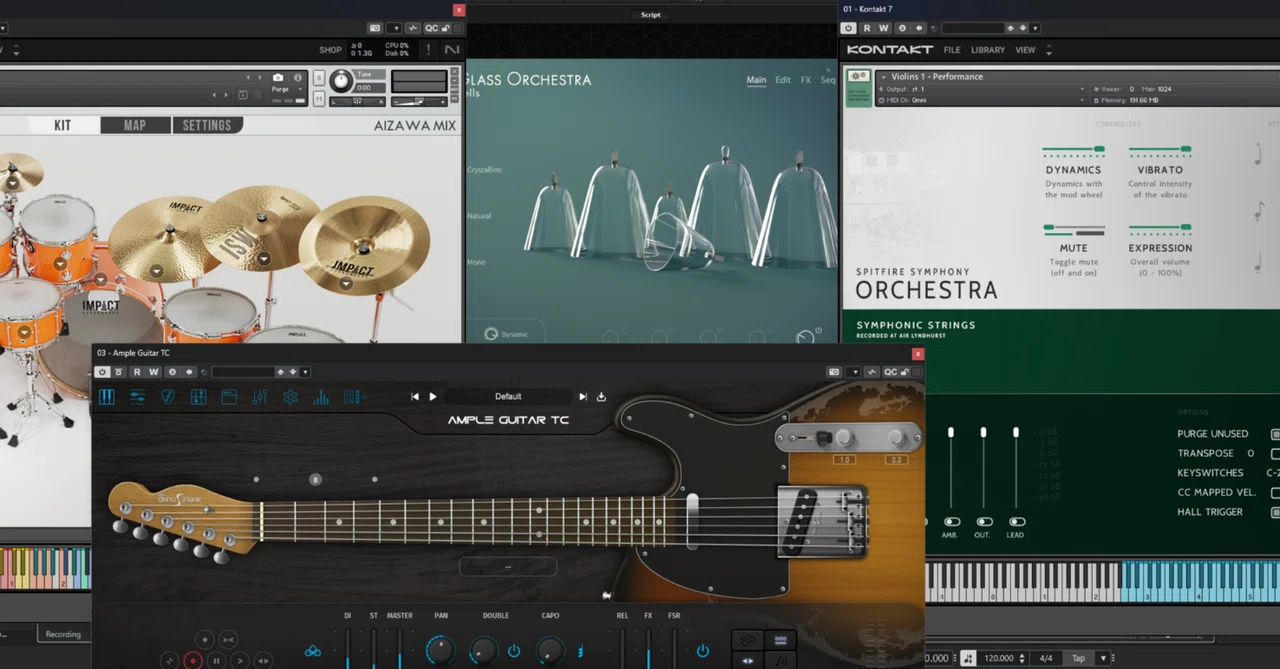Click the Tap tempo button
Image resolution: width=1280 pixels, height=669 pixels.
click(x=1078, y=658)
